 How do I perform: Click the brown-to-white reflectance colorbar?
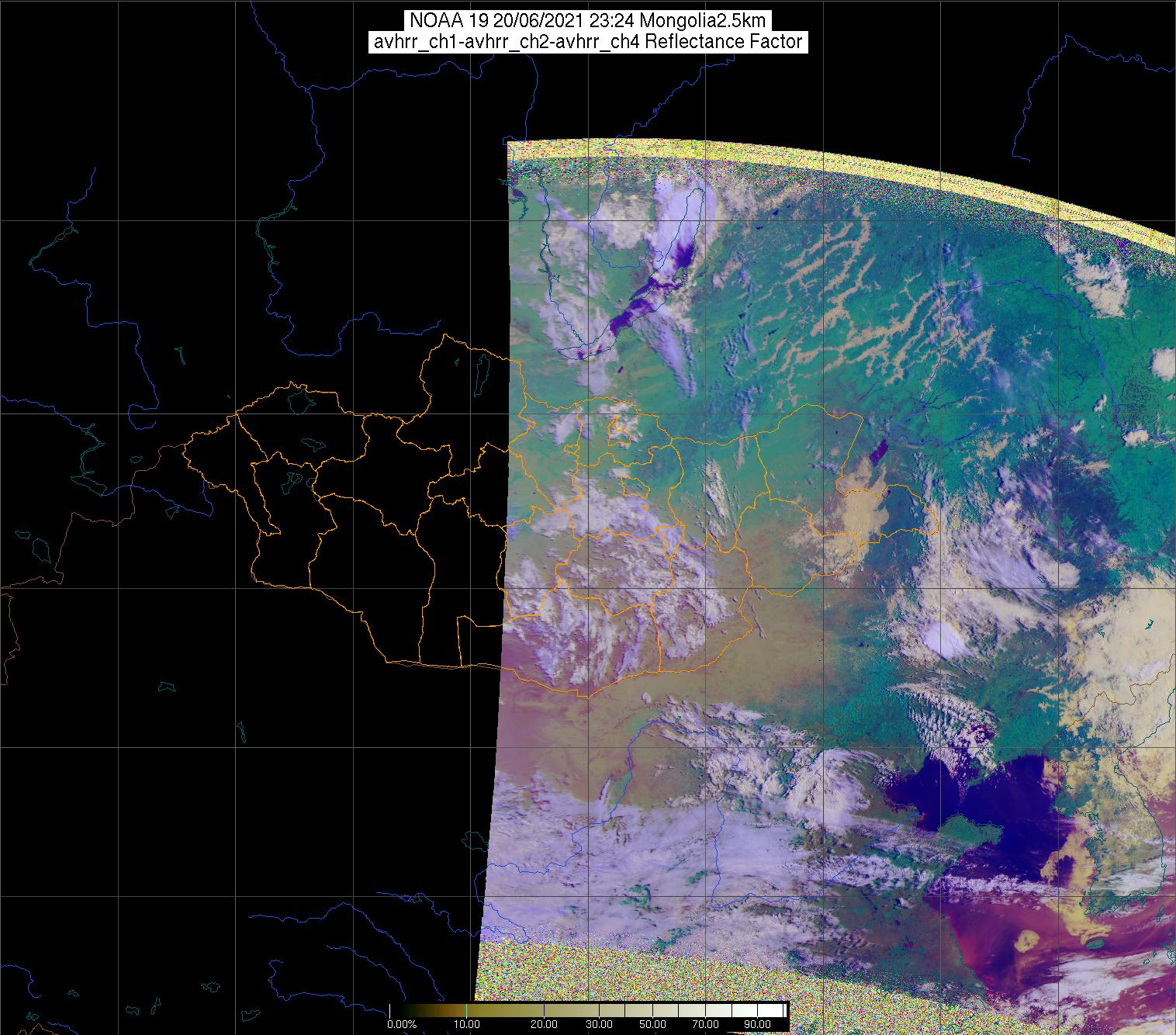click(x=589, y=1009)
